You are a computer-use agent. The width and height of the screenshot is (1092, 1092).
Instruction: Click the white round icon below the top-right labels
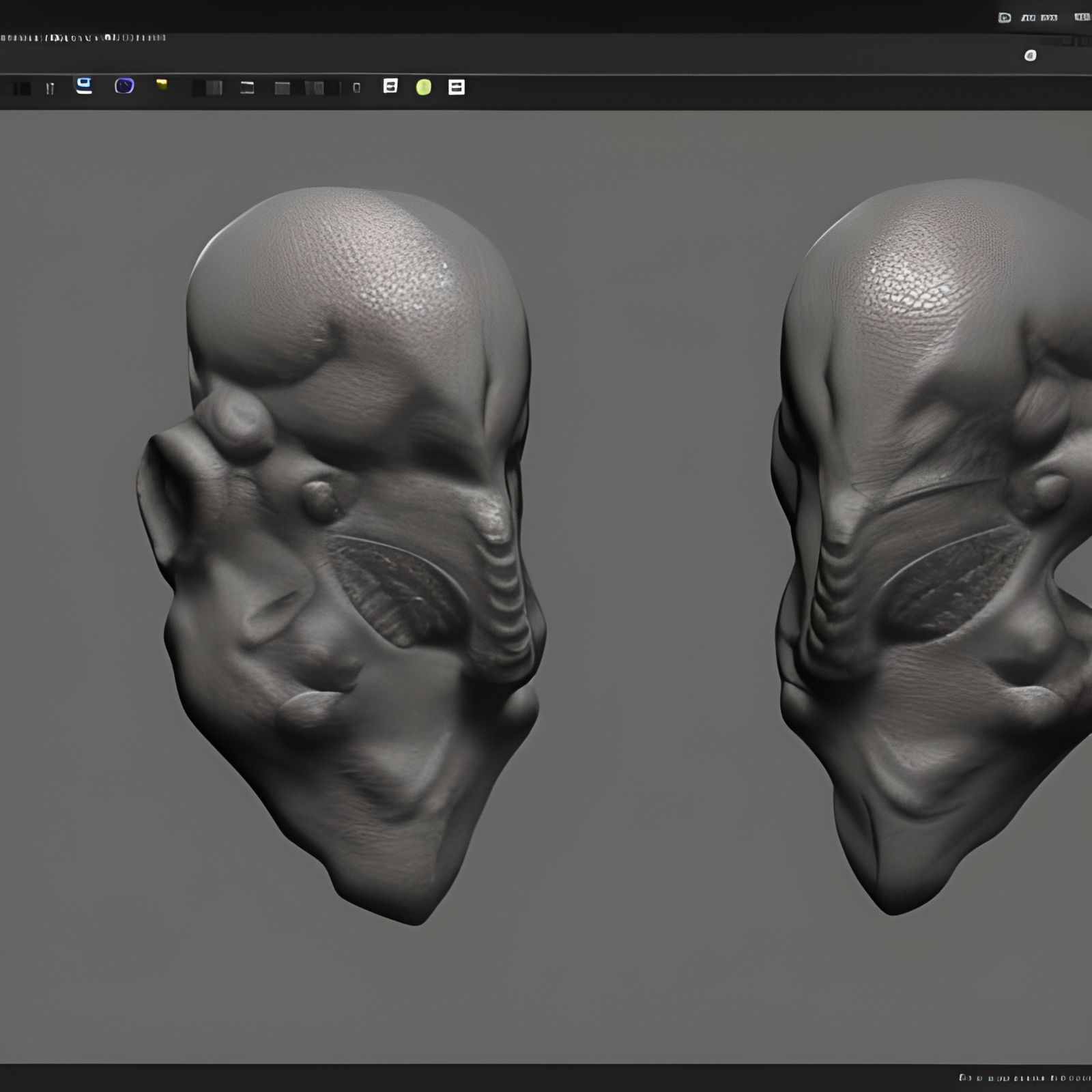point(1030,55)
